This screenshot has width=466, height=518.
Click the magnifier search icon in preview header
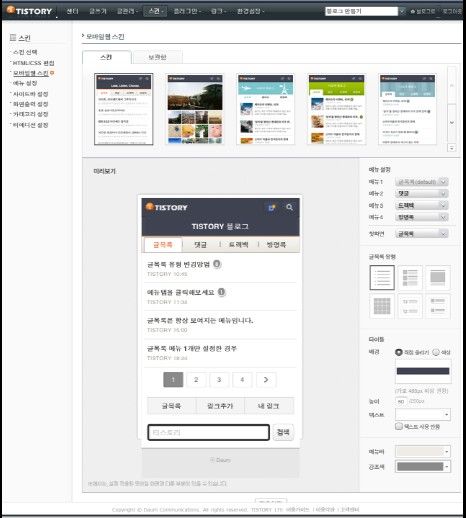[x=289, y=207]
